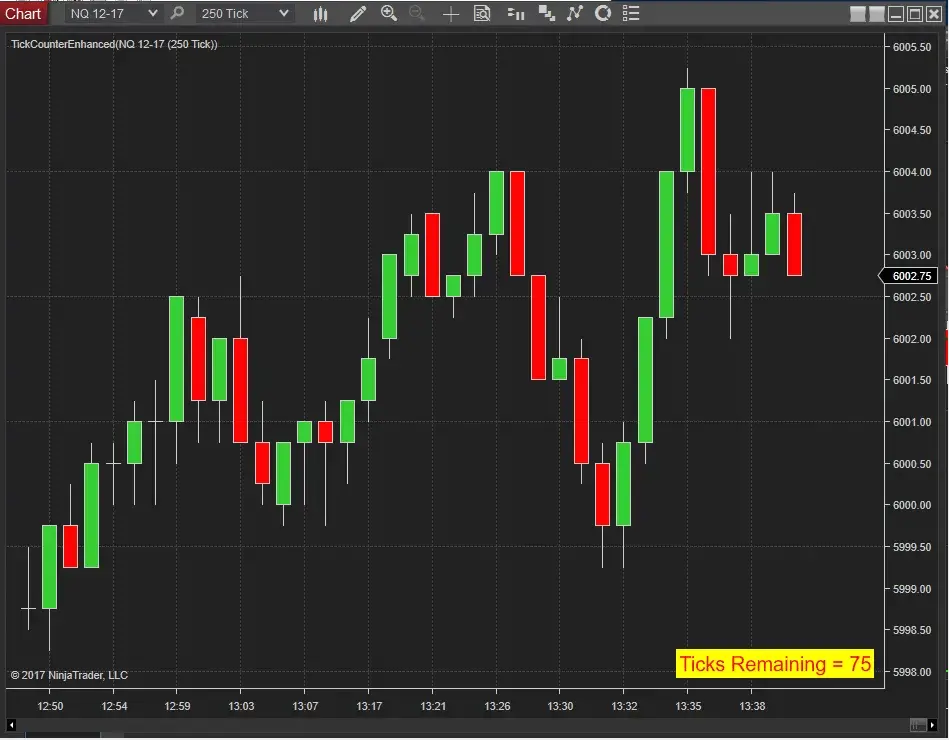949x740 pixels.
Task: Click the 13:35 time axis label
Action: point(688,706)
